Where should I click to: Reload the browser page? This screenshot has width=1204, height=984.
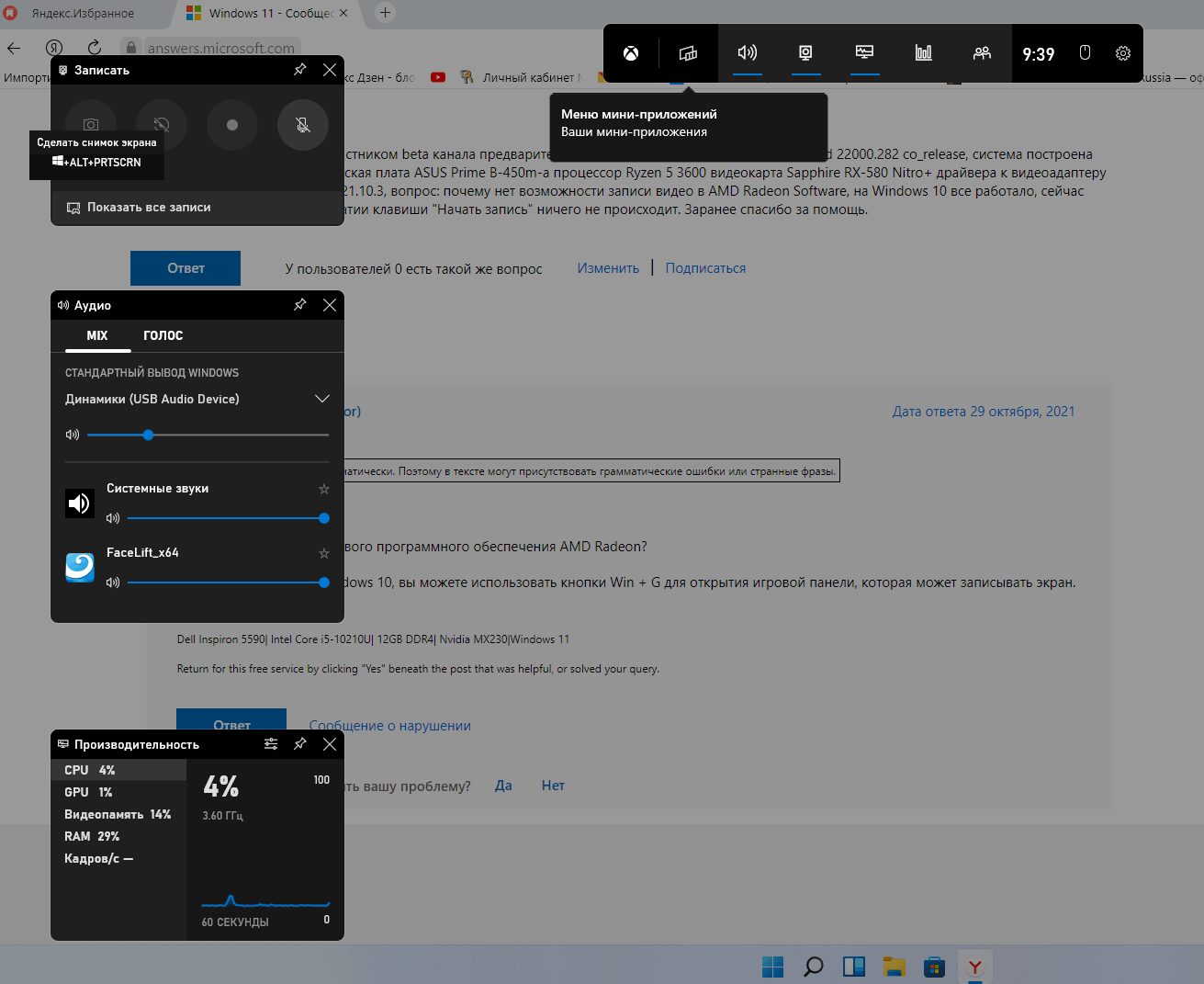click(x=95, y=48)
